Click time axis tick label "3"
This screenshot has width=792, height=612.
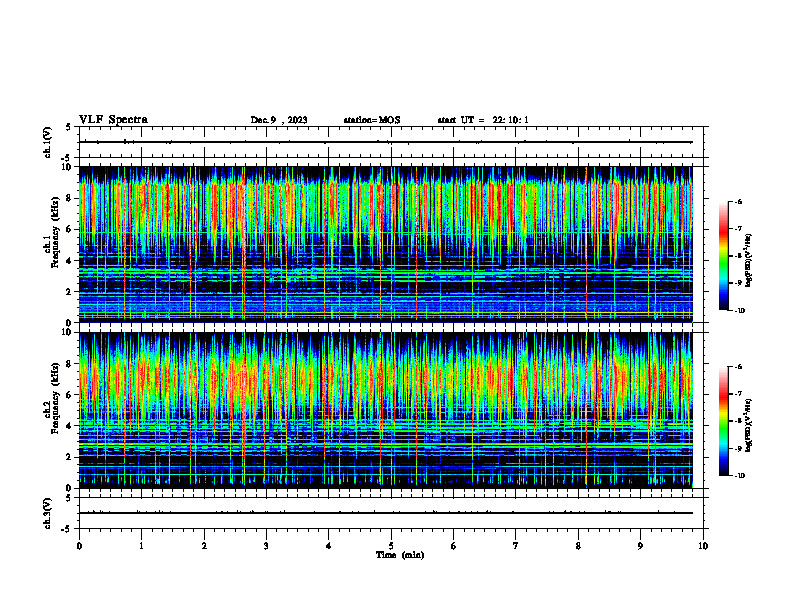point(266,546)
